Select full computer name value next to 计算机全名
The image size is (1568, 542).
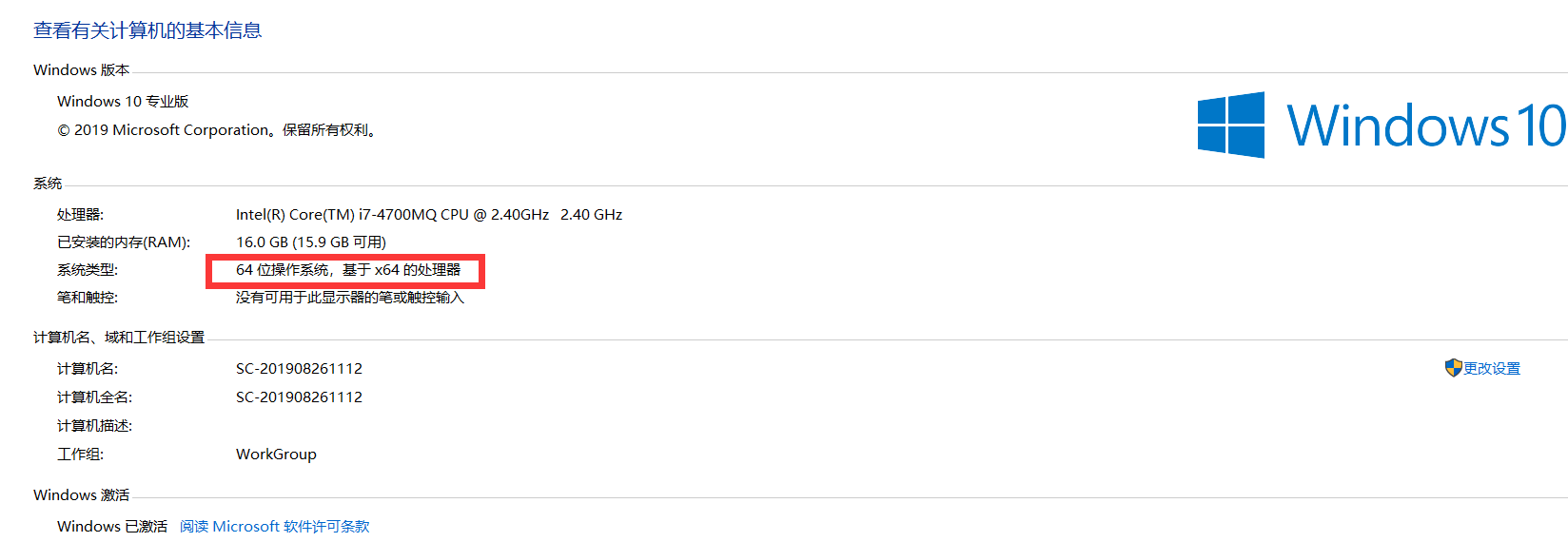[x=299, y=397]
